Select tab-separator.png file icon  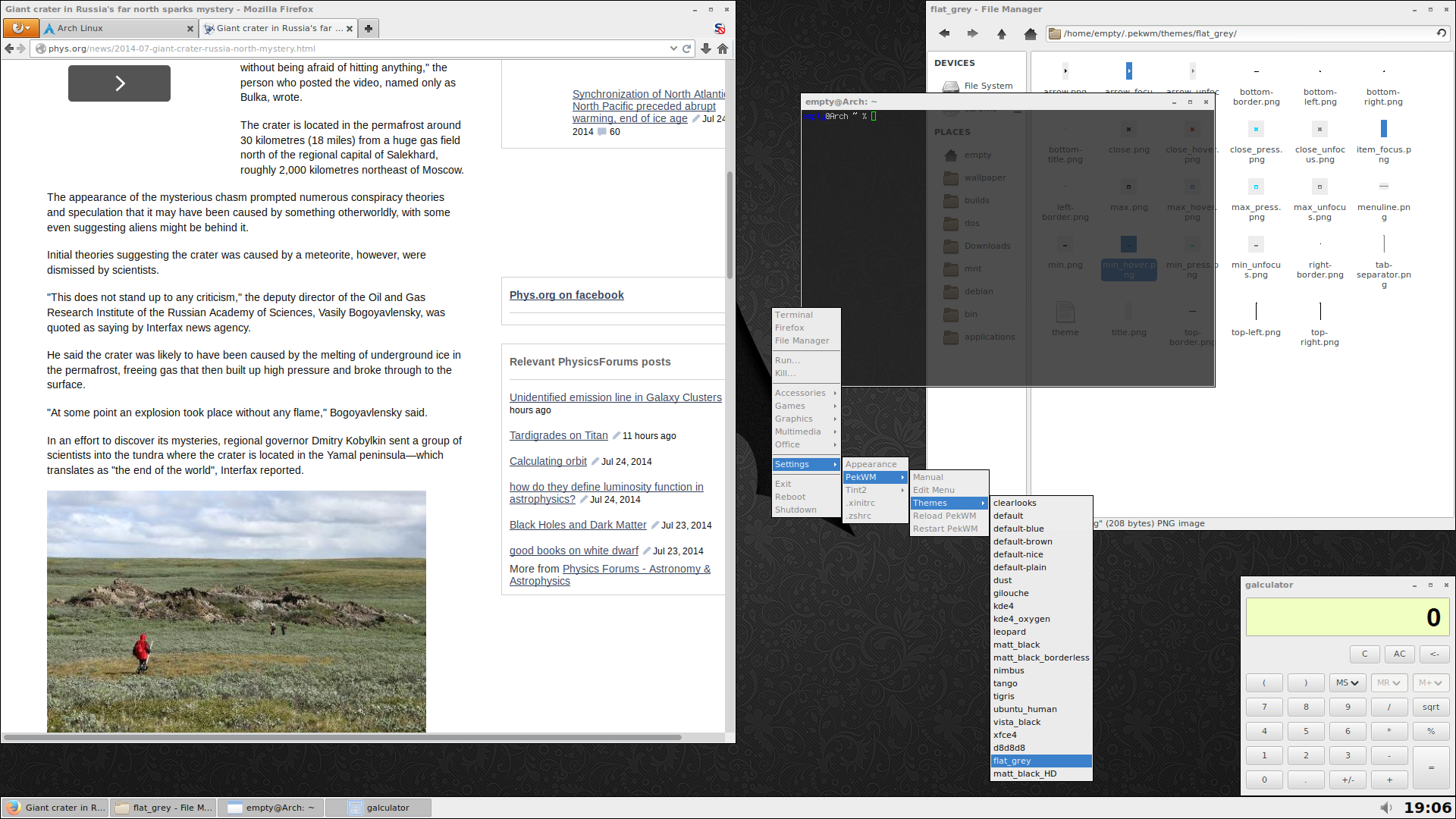tap(1383, 262)
